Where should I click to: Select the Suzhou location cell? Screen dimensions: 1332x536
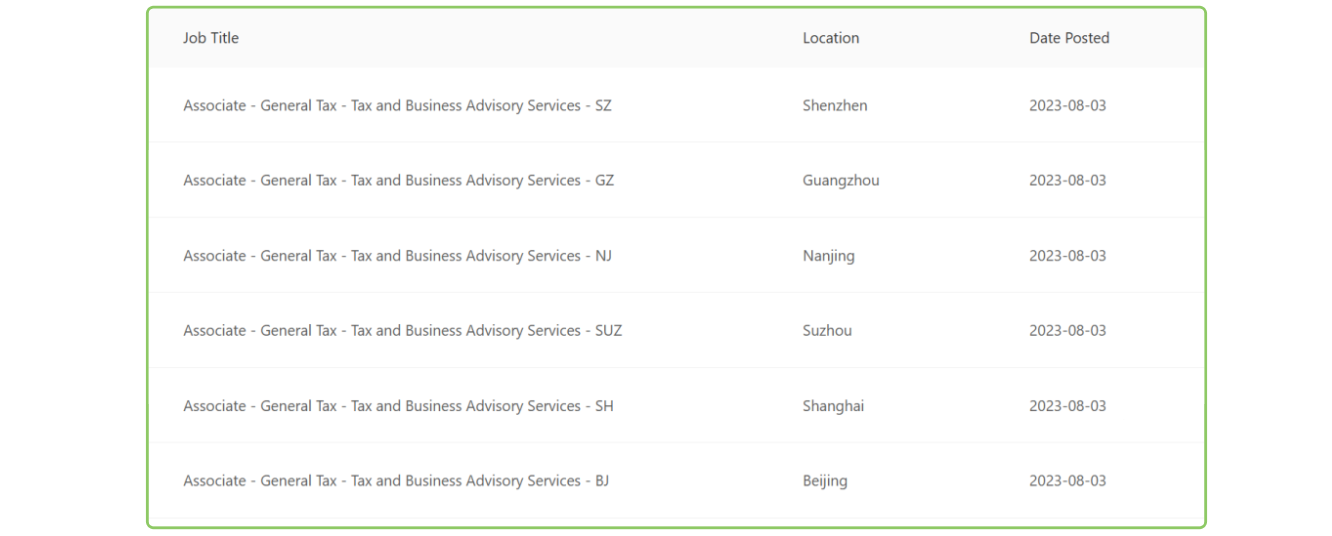coord(827,331)
